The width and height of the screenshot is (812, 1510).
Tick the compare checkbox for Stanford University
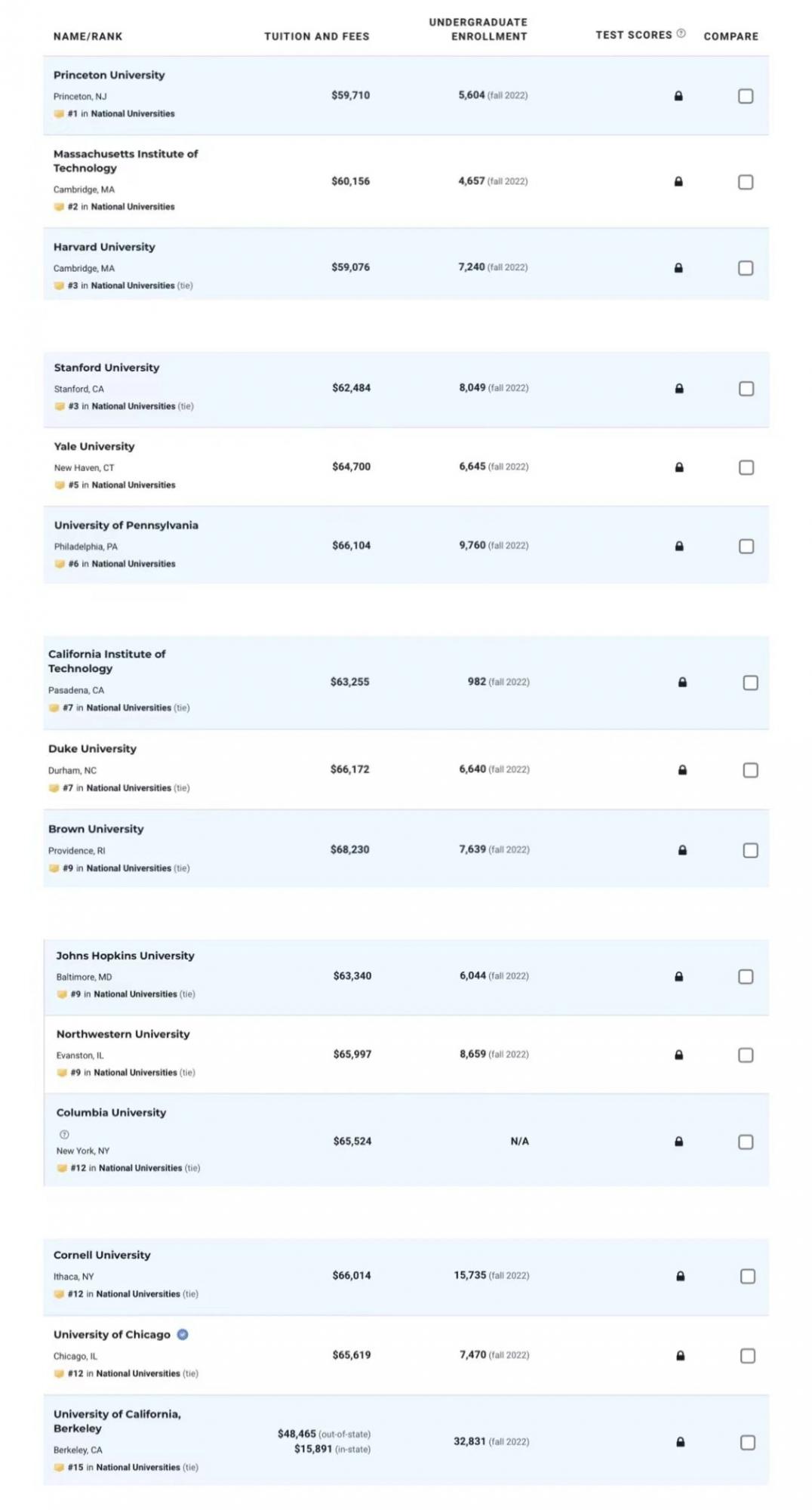(x=746, y=388)
